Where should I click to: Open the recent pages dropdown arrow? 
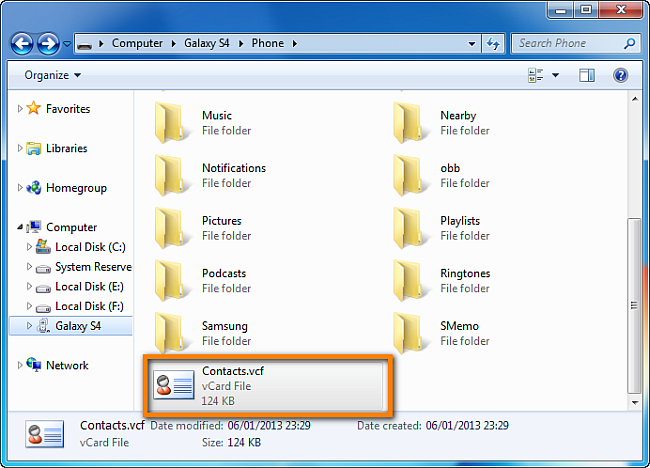point(67,44)
